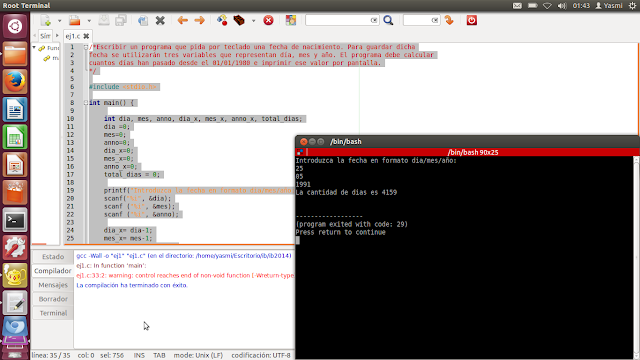
Task: Open Ubuntu Dash from the launcher
Action: [x=15, y=27]
